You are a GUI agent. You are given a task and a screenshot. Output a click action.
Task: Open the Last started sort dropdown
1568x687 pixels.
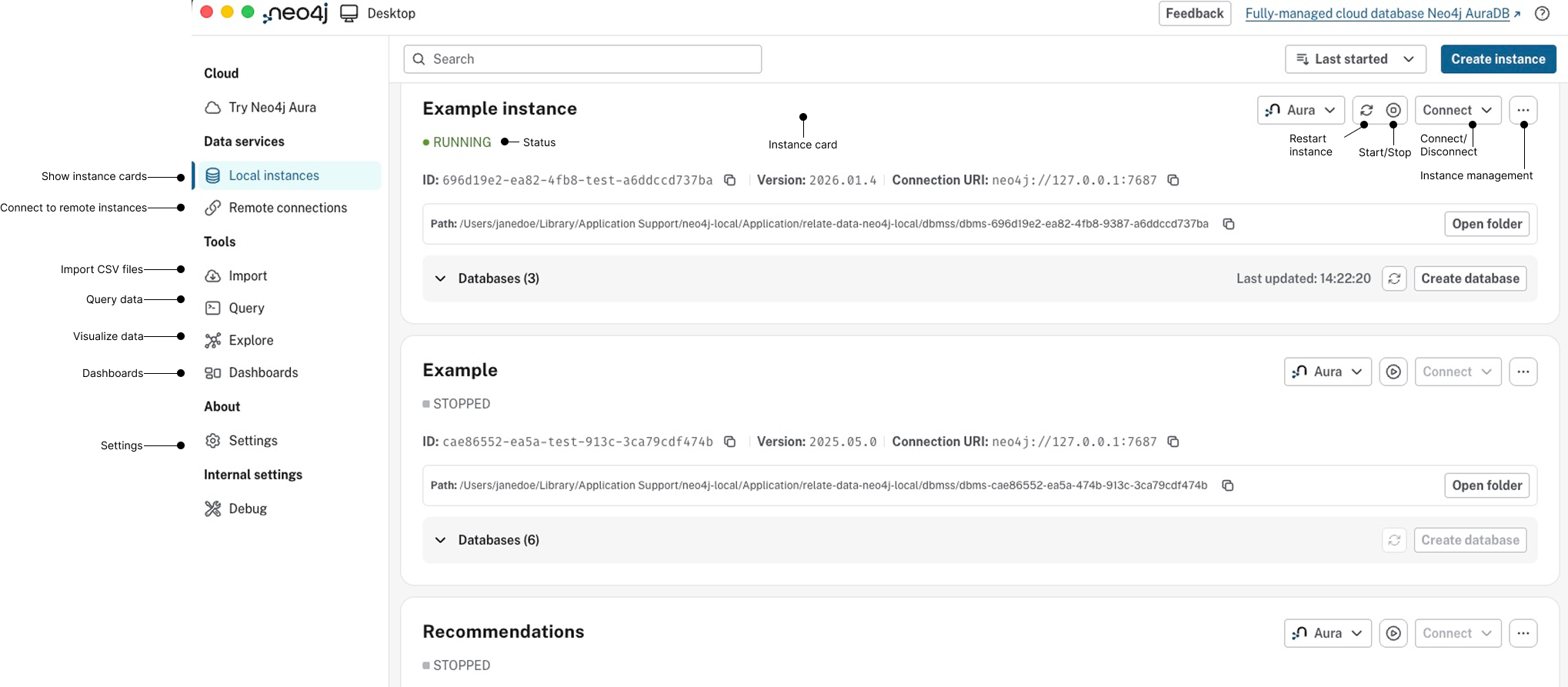click(1355, 59)
